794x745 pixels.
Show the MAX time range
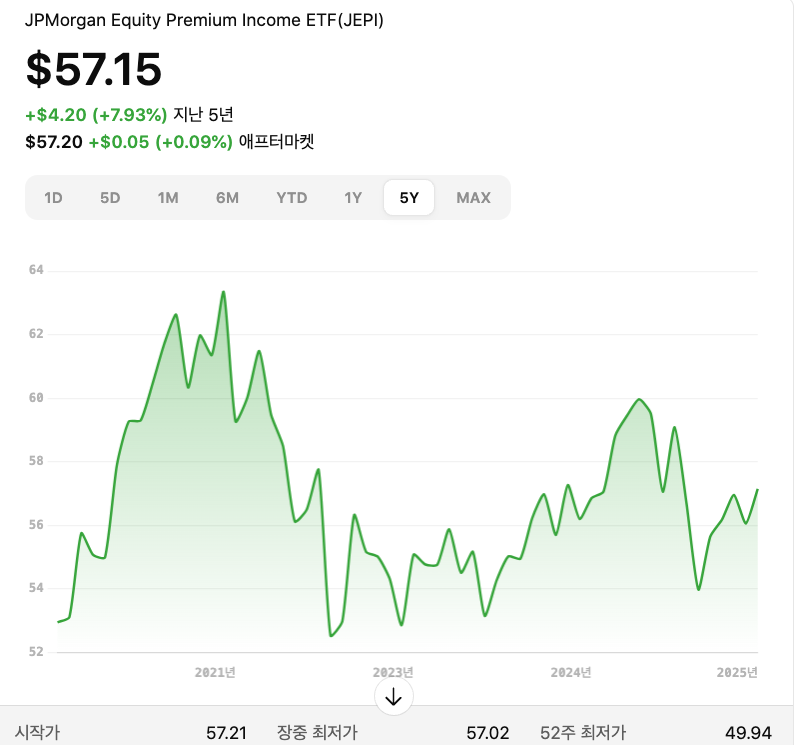(x=473, y=198)
